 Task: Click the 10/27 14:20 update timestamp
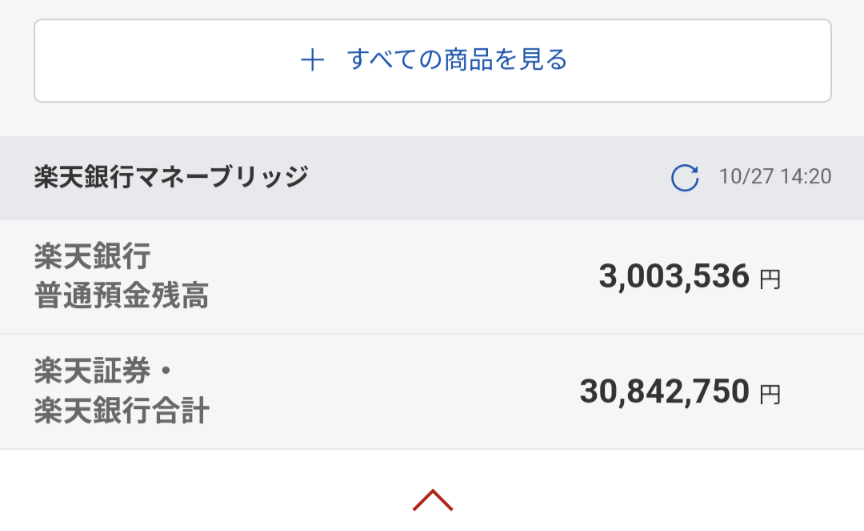pos(775,177)
